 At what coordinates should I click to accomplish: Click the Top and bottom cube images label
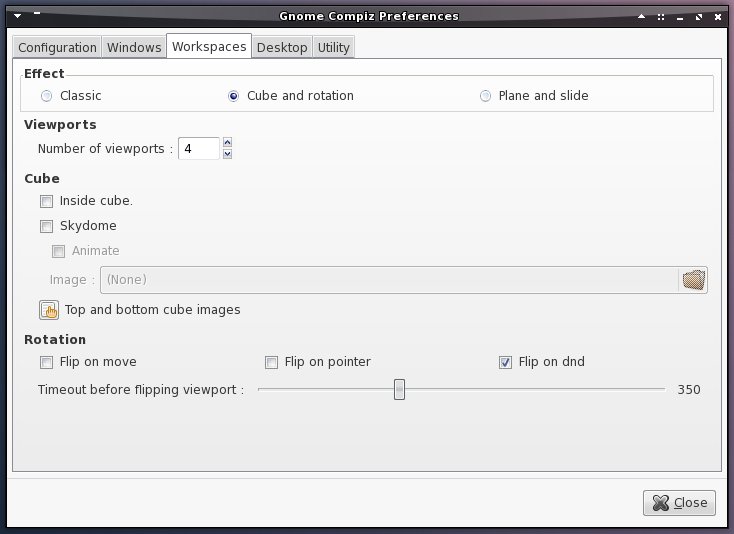click(x=153, y=310)
